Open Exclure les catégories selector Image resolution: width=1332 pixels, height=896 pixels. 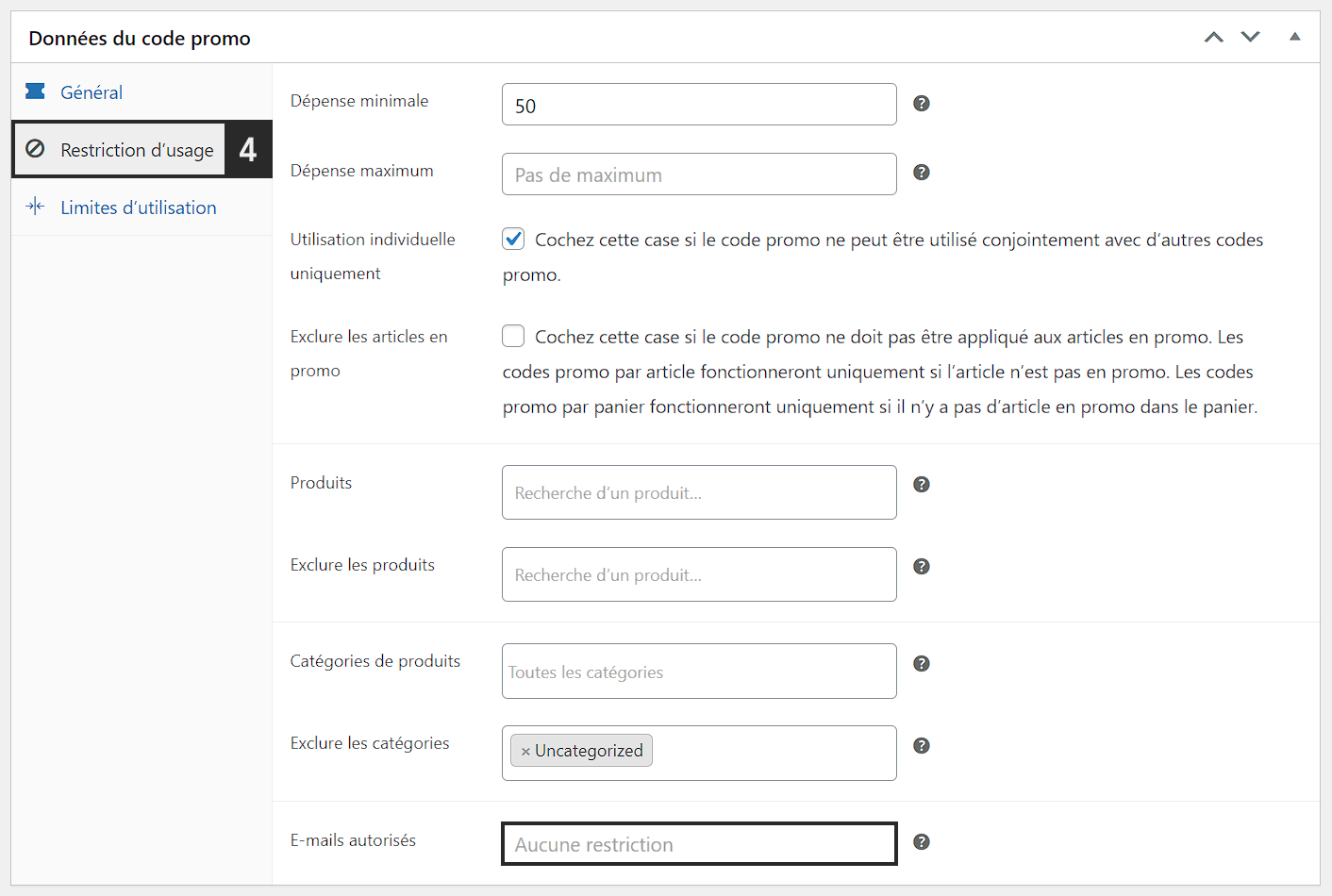(x=699, y=753)
